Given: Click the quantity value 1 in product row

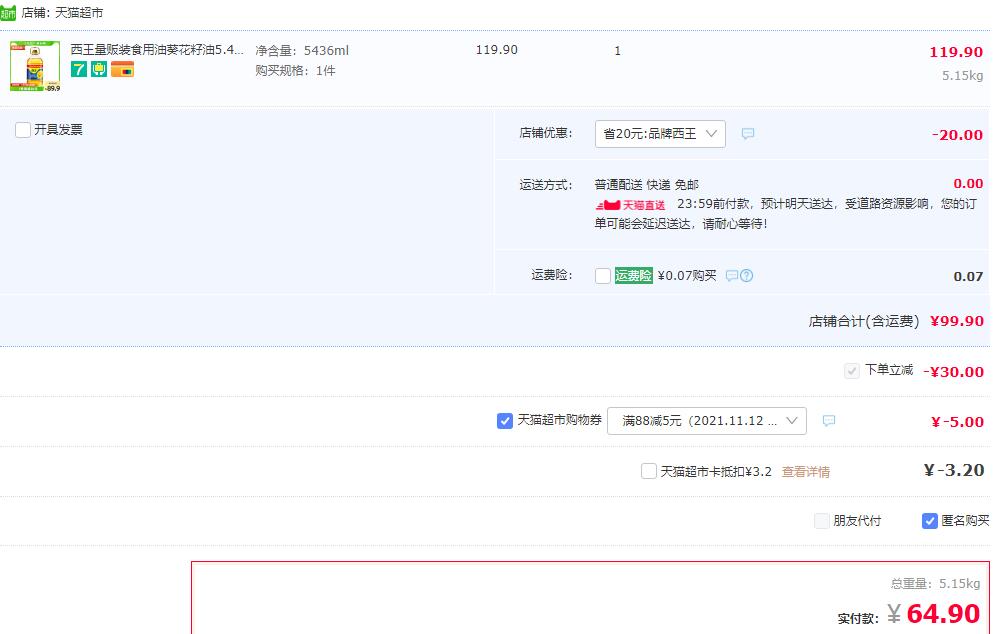Looking at the screenshot, I should (x=617, y=50).
